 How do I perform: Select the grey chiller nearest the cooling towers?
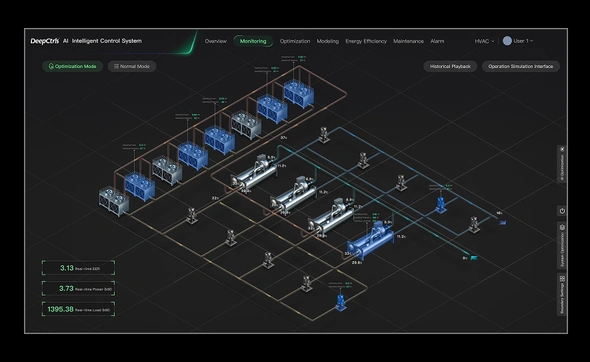(253, 172)
